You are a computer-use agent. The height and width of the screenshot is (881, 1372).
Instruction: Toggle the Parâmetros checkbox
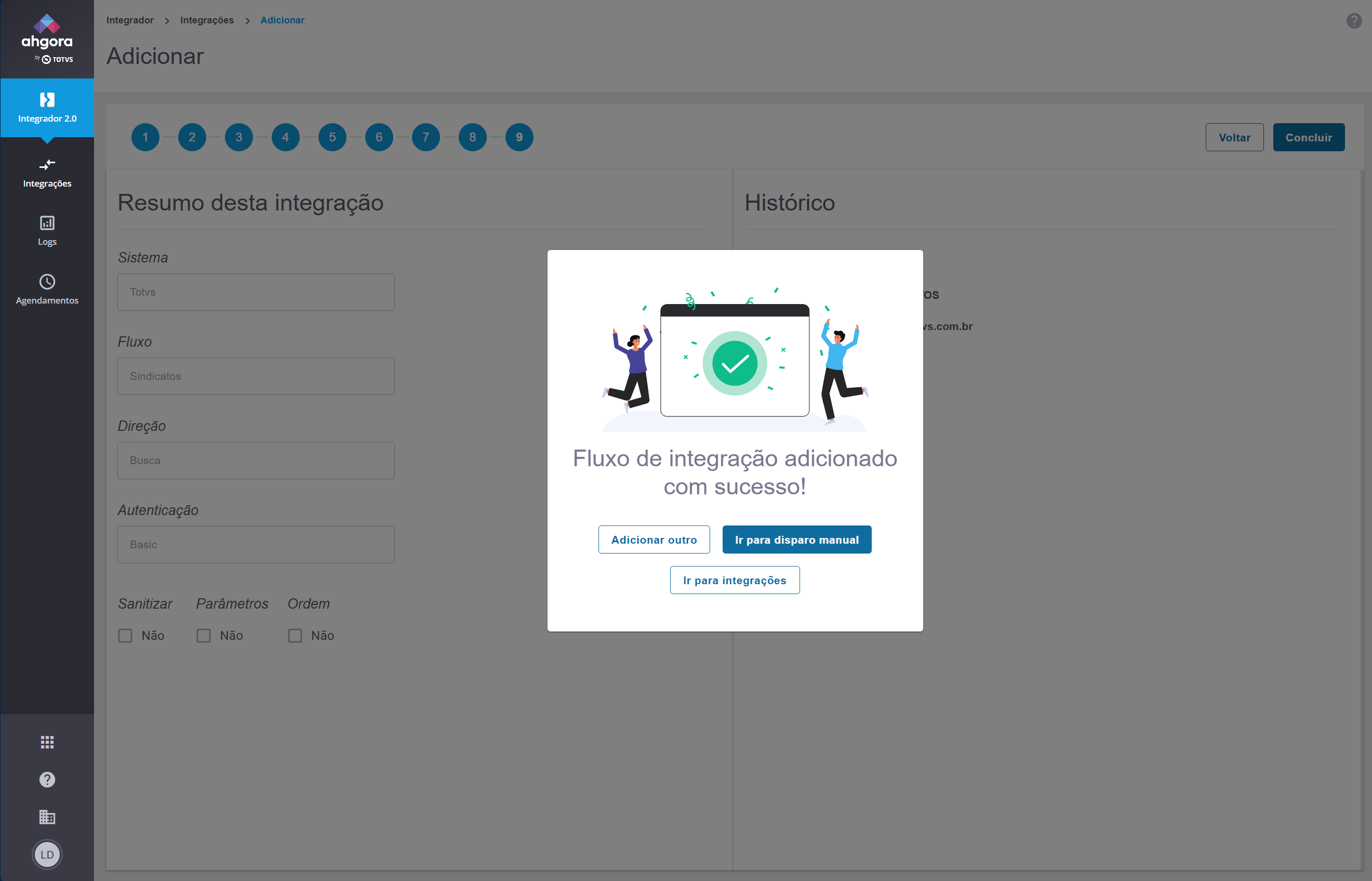tap(204, 636)
